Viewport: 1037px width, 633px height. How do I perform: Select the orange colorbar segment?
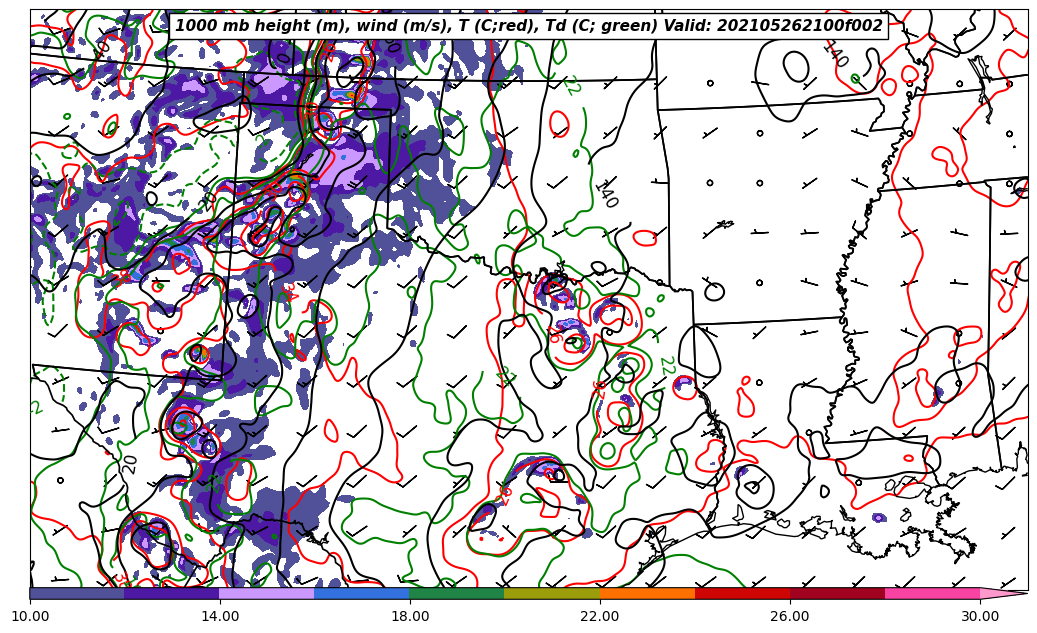(647, 593)
